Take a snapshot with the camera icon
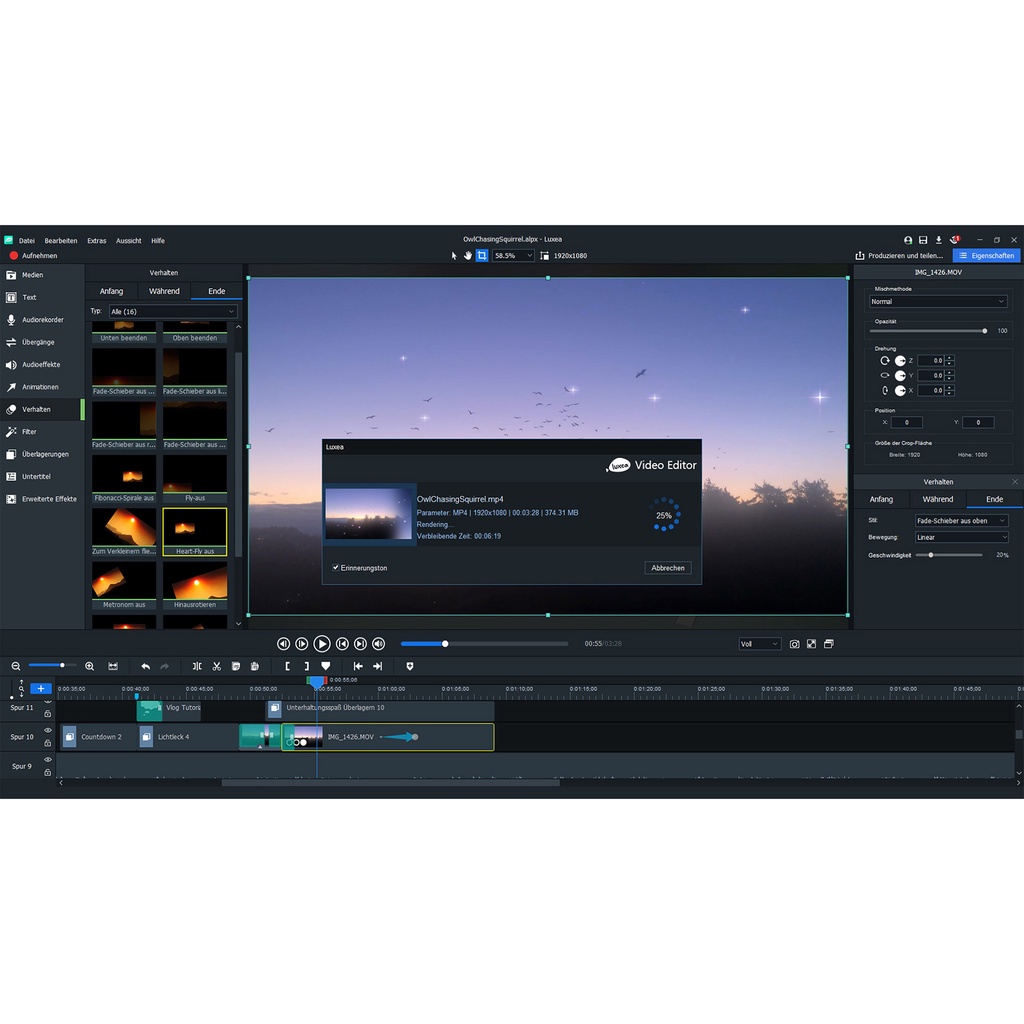 tap(794, 644)
